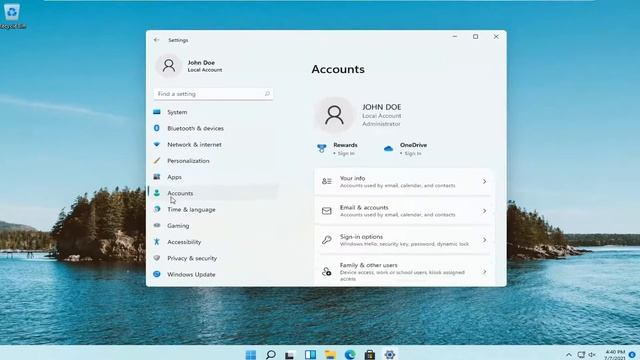Click the Settings gear on taskbar
The image size is (640, 360).
point(390,354)
